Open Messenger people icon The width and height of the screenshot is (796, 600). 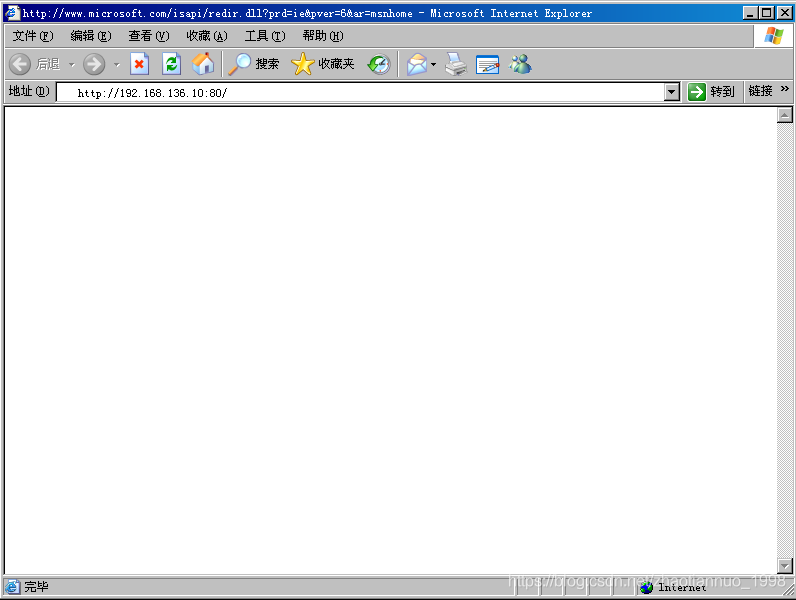tap(520, 64)
